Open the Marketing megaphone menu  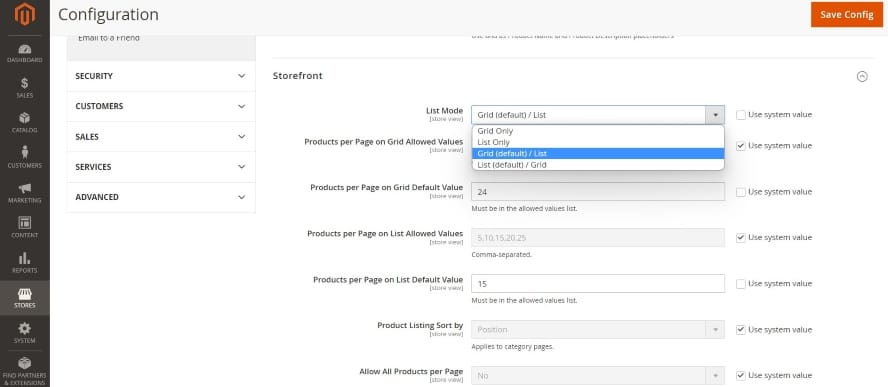[24, 193]
